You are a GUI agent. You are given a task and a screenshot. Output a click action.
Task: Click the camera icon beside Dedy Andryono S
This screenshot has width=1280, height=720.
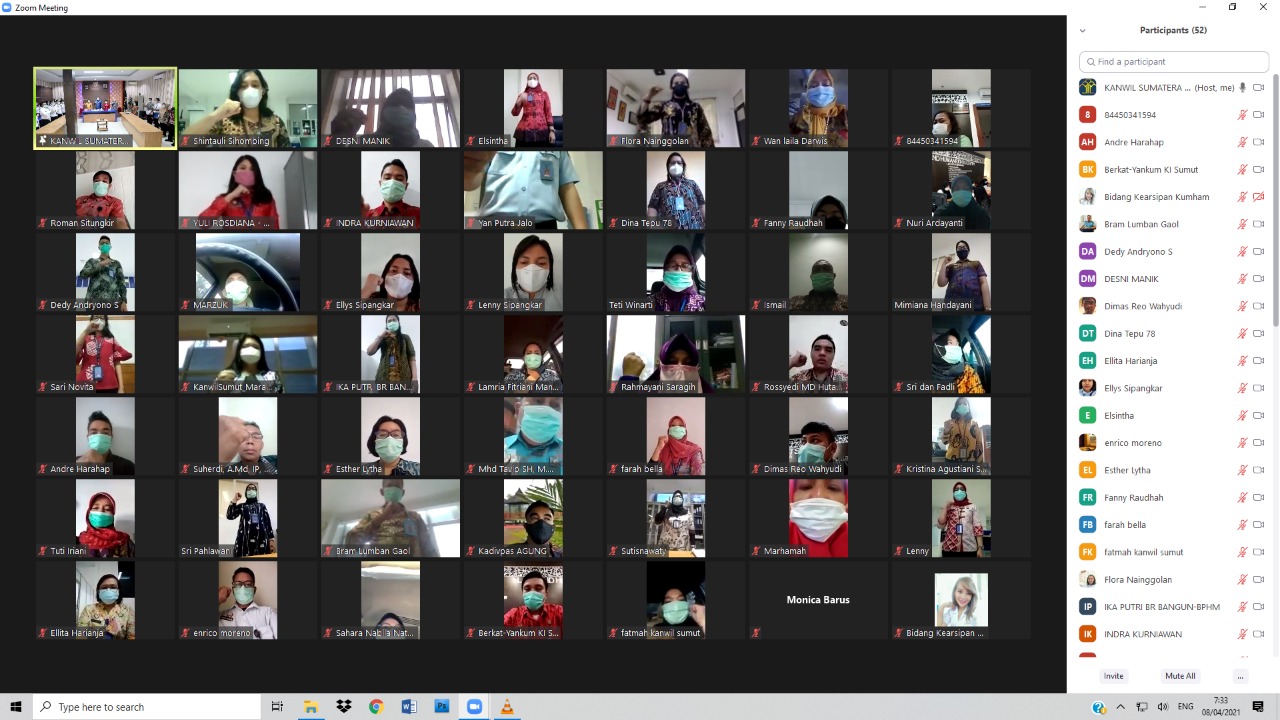coord(1259,252)
